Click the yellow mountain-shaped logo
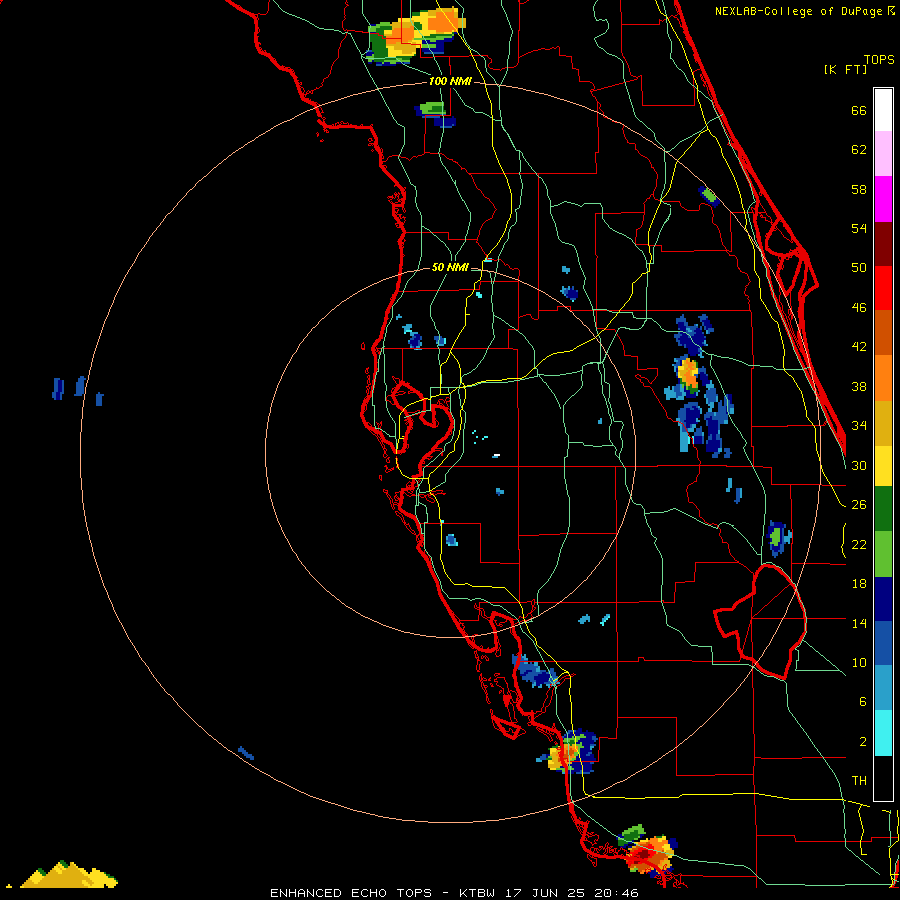The width and height of the screenshot is (900, 900). [x=69, y=875]
